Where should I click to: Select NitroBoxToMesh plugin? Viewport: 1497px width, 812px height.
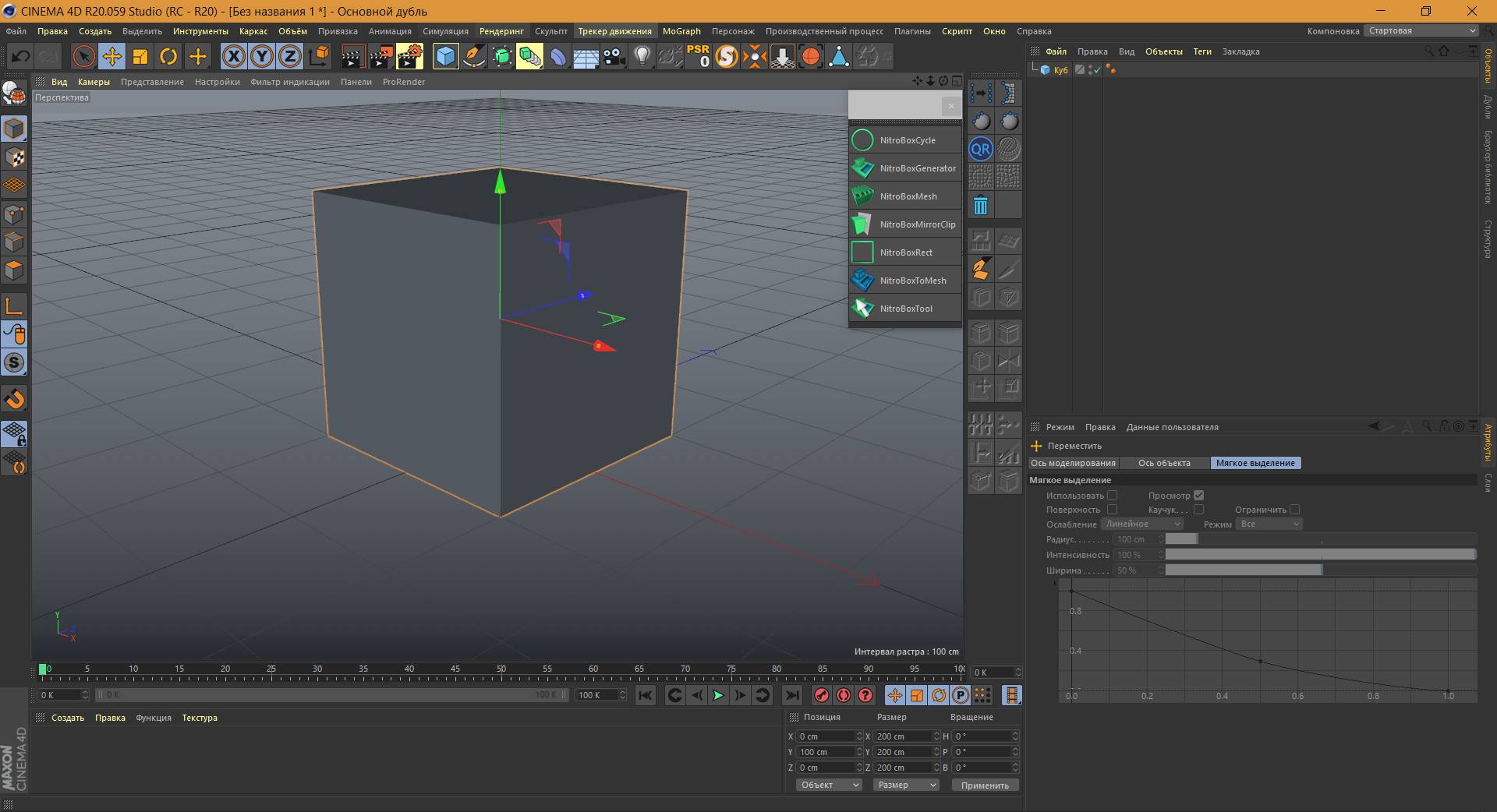904,281
